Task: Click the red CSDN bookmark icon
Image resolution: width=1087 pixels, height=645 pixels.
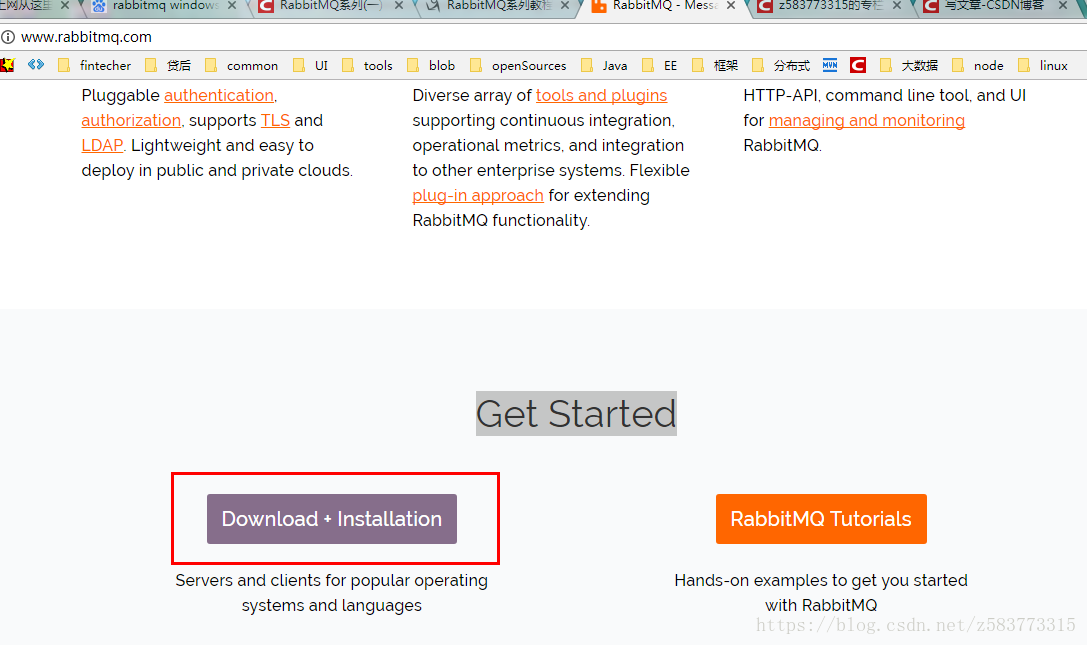Action: 858,65
